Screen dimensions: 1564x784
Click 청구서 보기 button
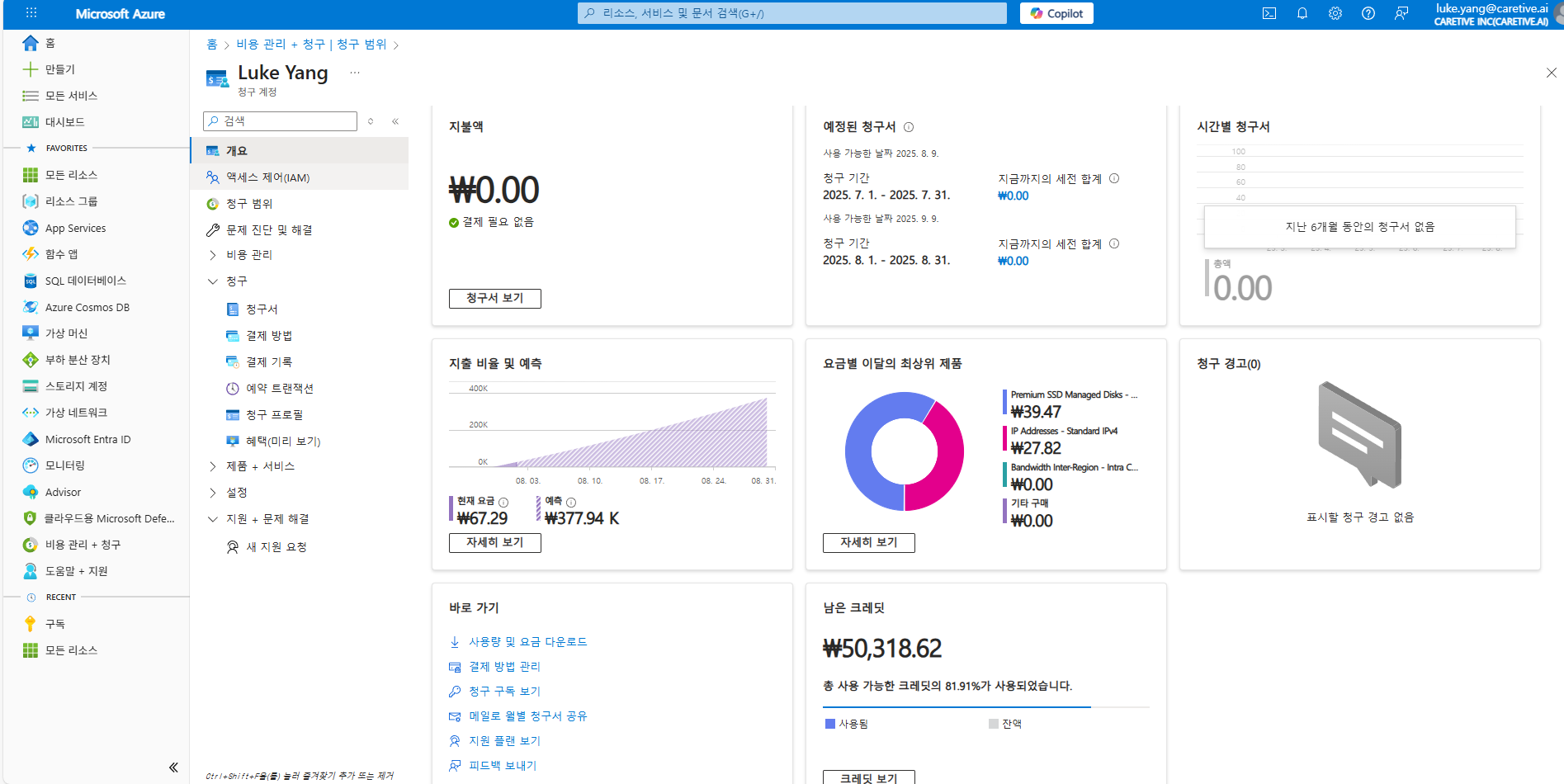pyautogui.click(x=495, y=298)
